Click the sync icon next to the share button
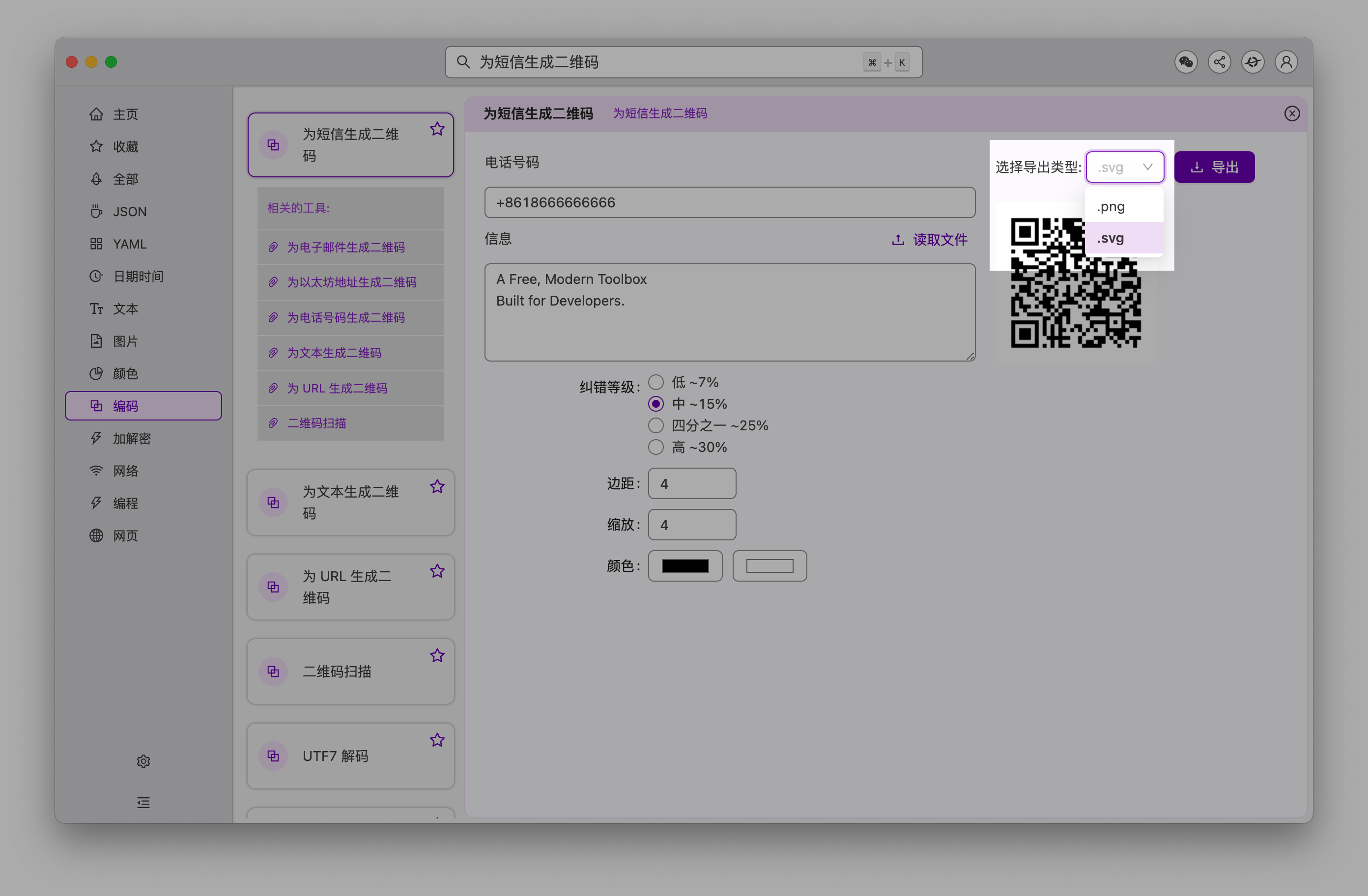This screenshot has width=1368, height=896. [1253, 62]
